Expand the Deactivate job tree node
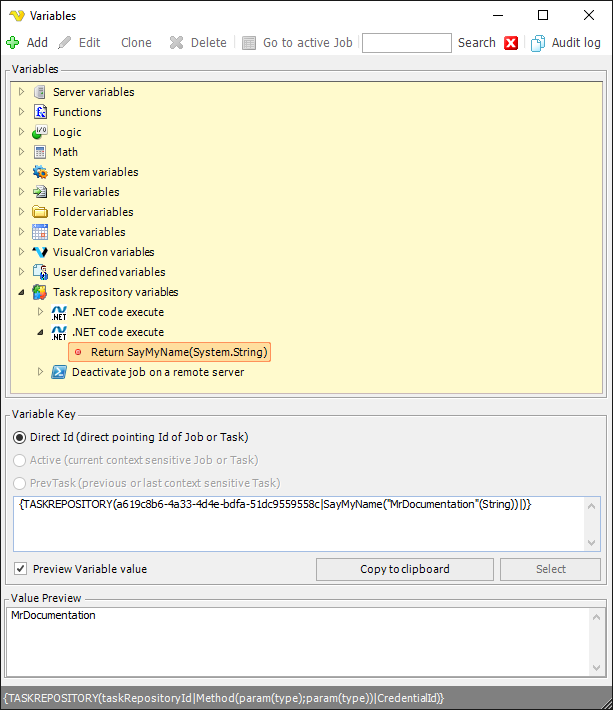The image size is (613, 710). (41, 372)
